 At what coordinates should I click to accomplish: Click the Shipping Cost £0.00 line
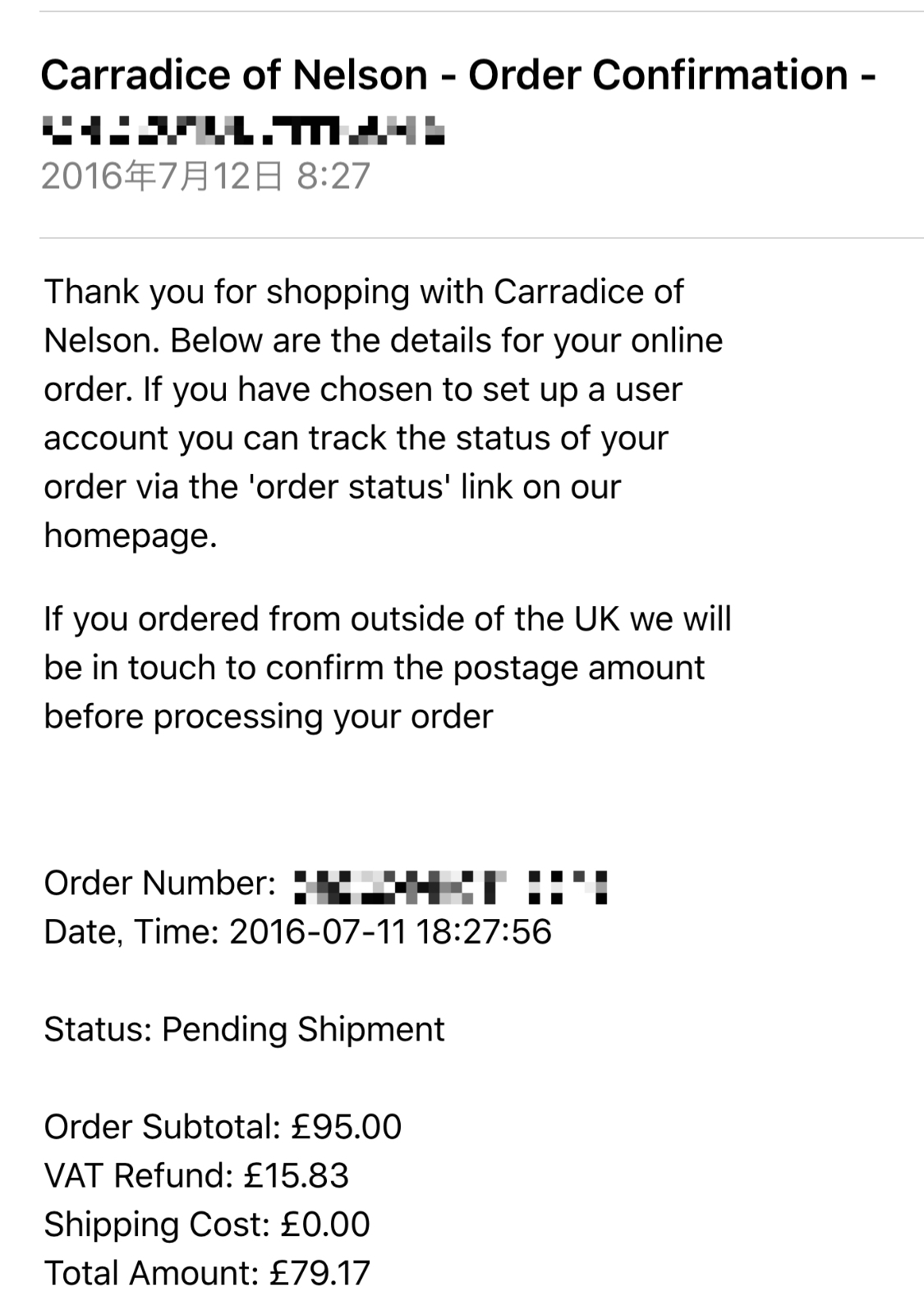[x=207, y=1224]
